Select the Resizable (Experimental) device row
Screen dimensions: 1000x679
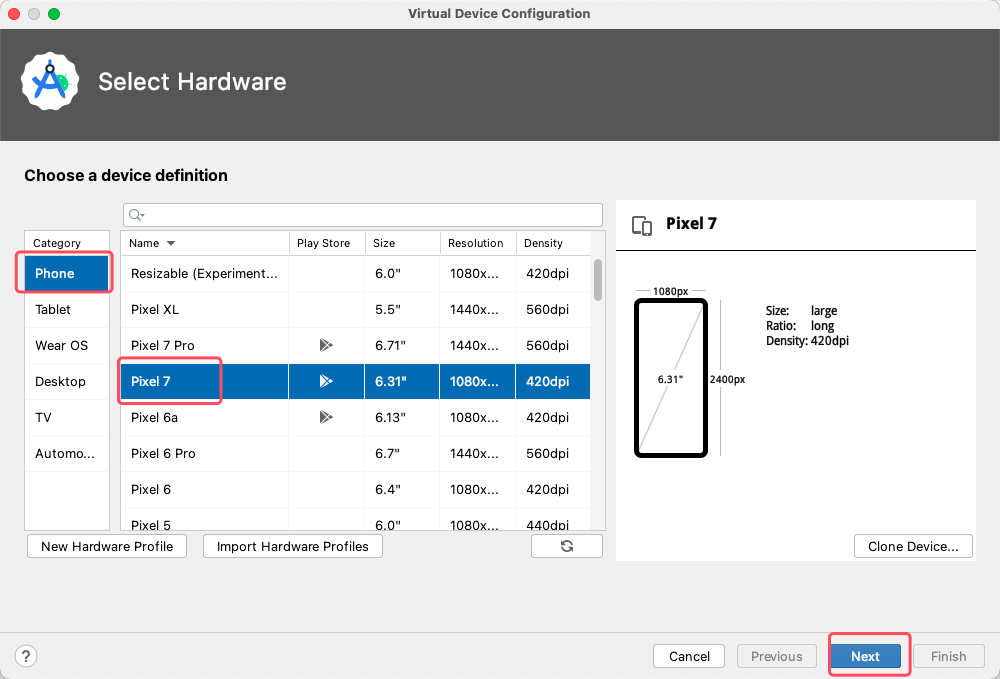[x=356, y=274]
